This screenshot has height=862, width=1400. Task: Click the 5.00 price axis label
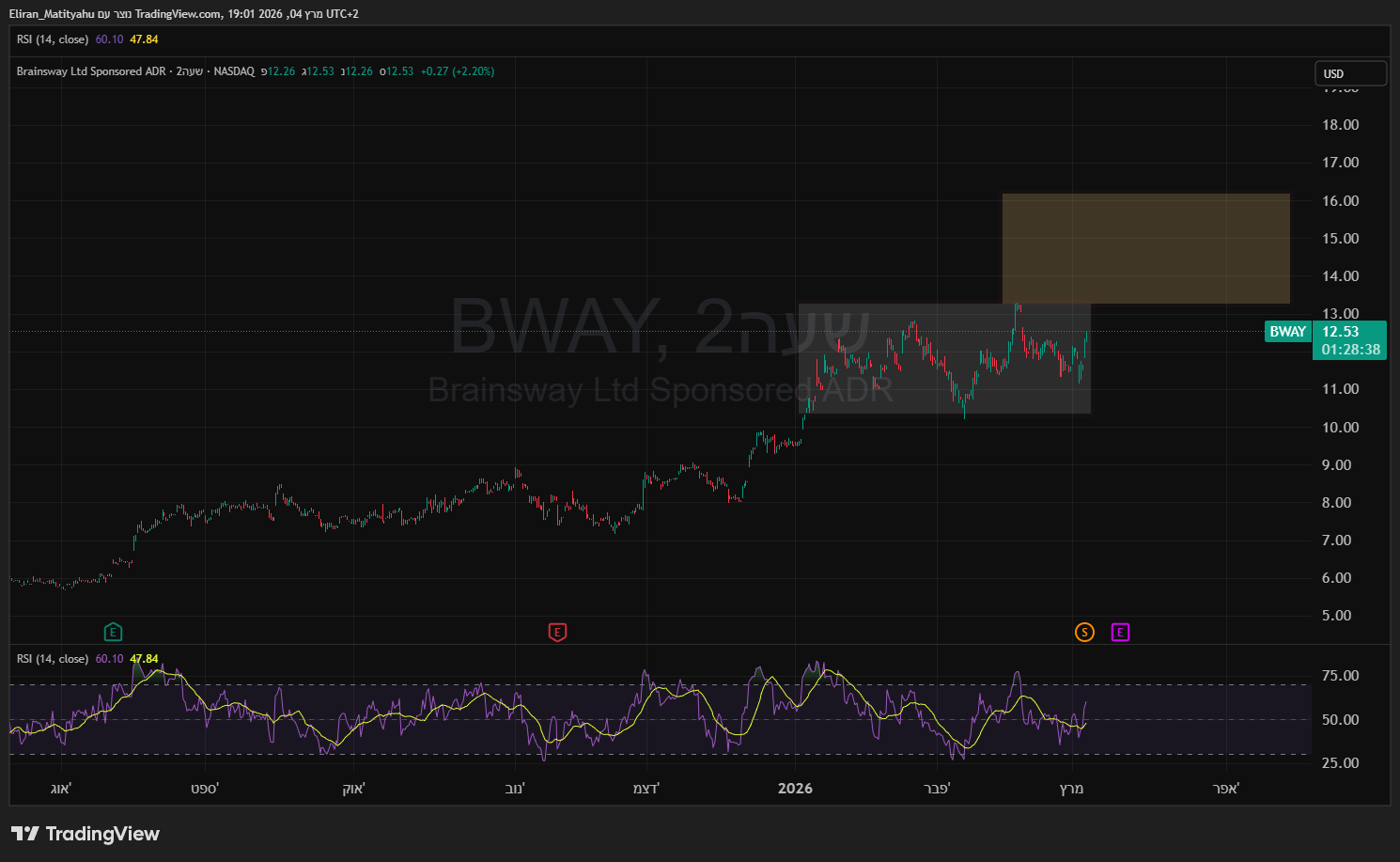(x=1337, y=616)
